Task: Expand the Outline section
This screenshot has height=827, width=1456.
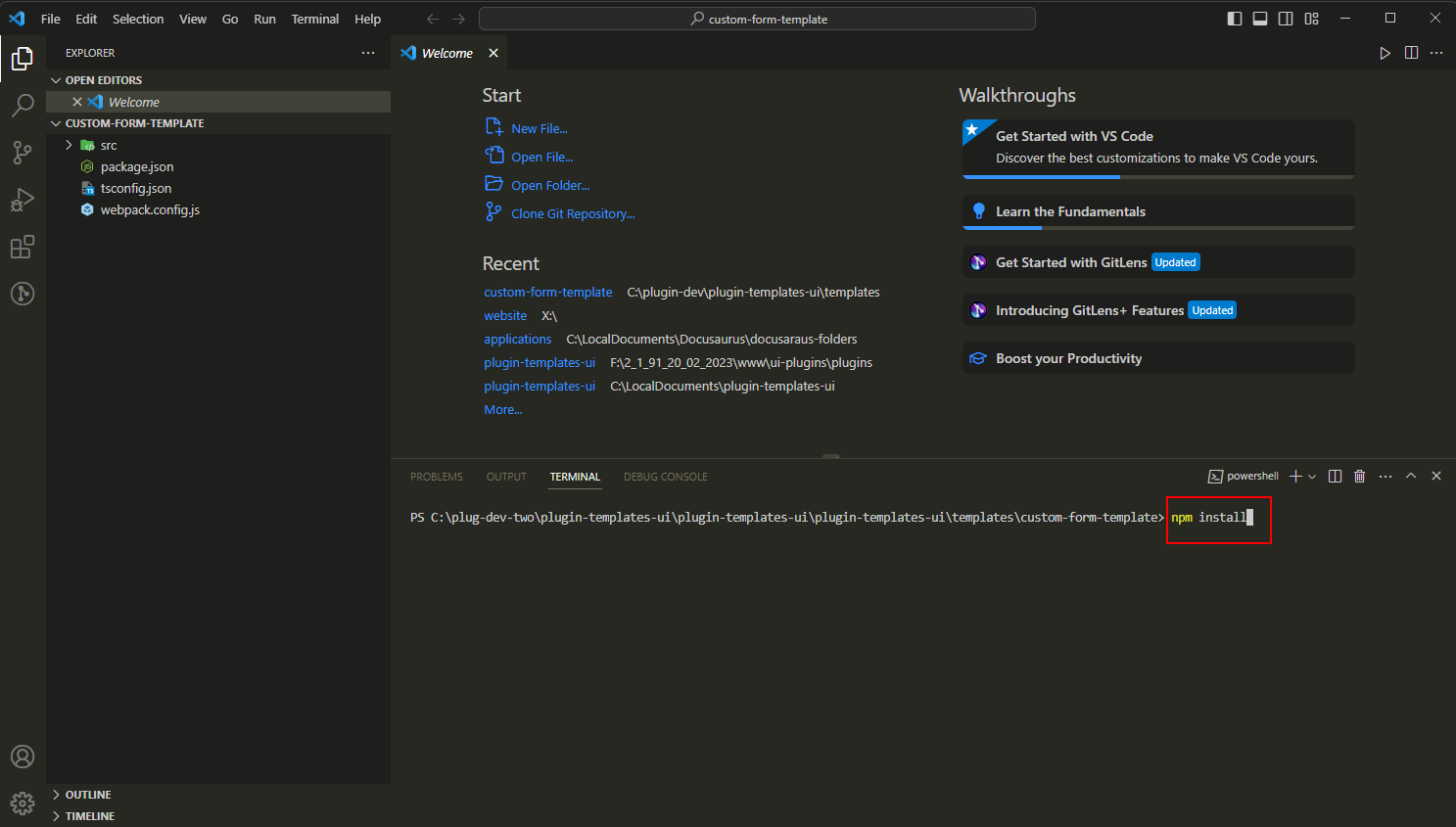Action: click(218, 795)
